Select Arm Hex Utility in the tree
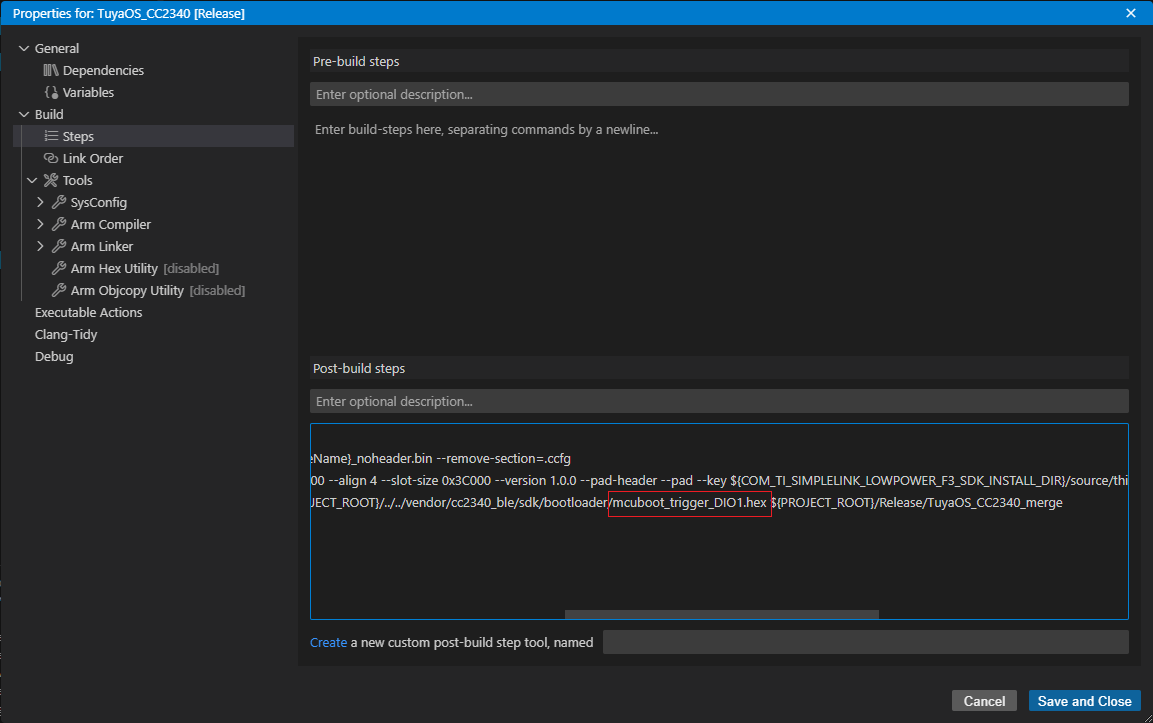Screen dimensions: 1153x723 coord(114,268)
